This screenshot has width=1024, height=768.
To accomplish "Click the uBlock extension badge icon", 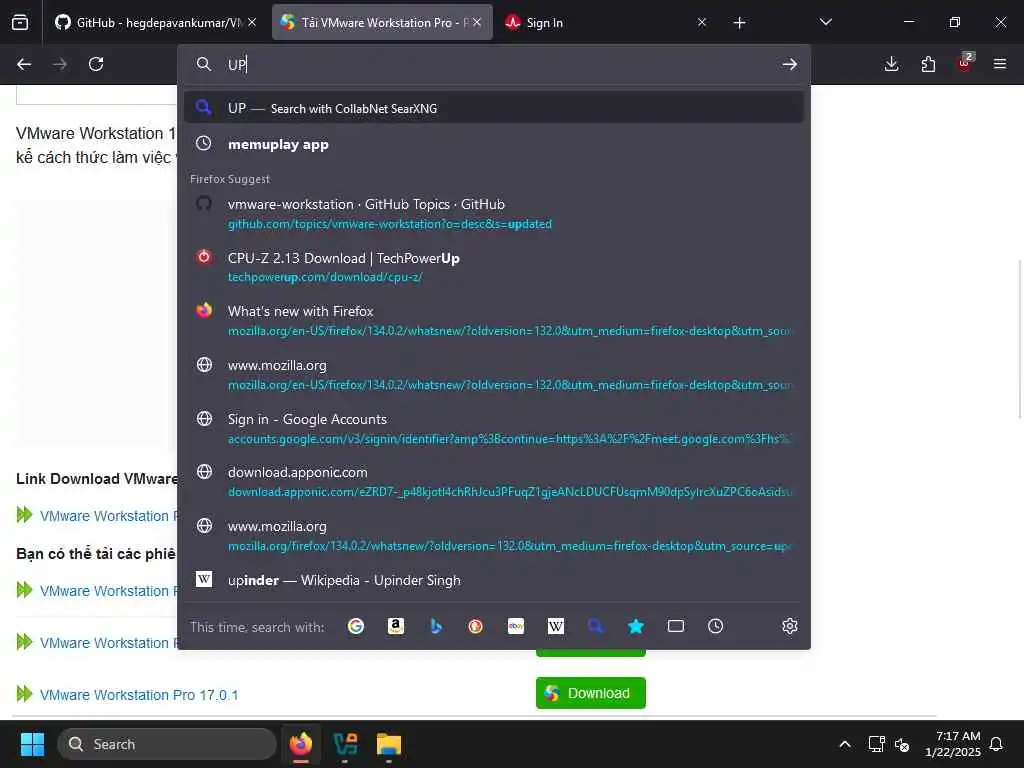I will coord(965,63).
